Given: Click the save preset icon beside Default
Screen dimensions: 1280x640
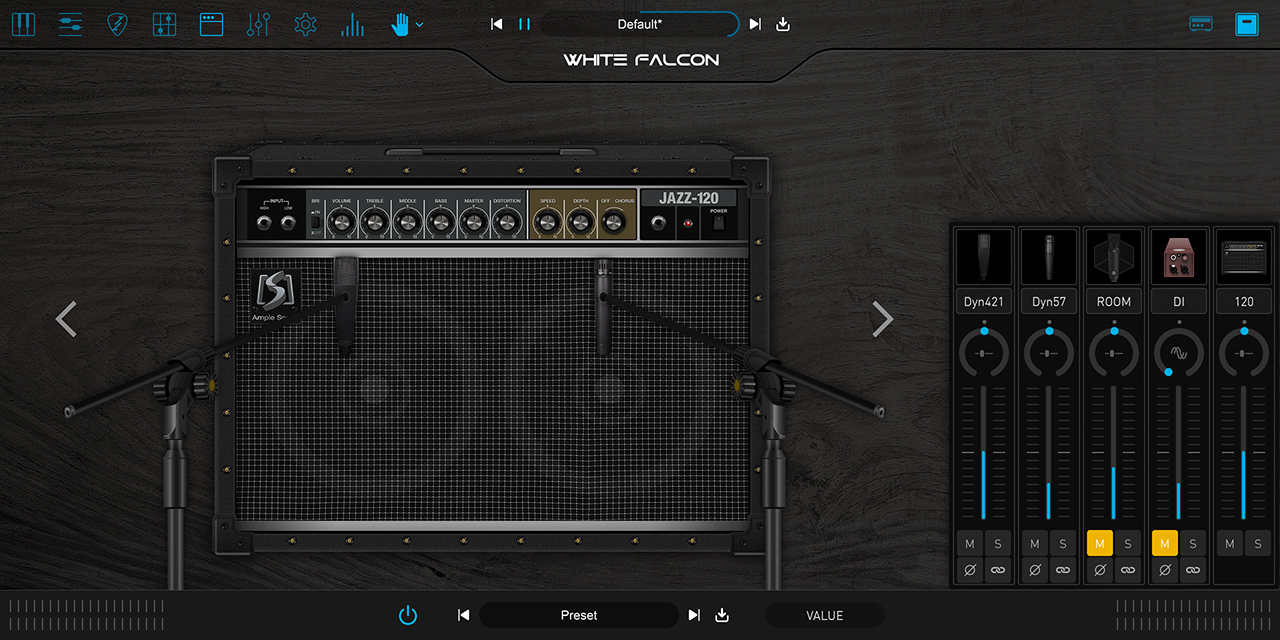Looking at the screenshot, I should pyautogui.click(x=783, y=24).
